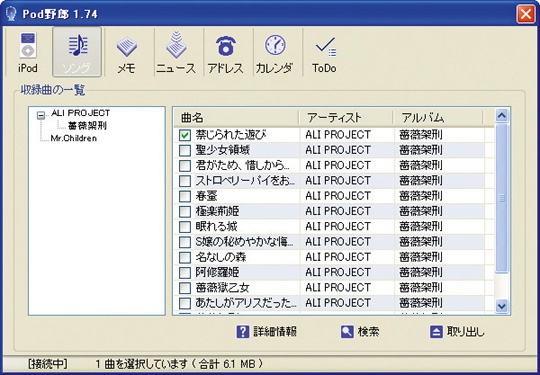Select the 薔薇架刑 album tree item
The height and width of the screenshot is (375, 540).
87,126
